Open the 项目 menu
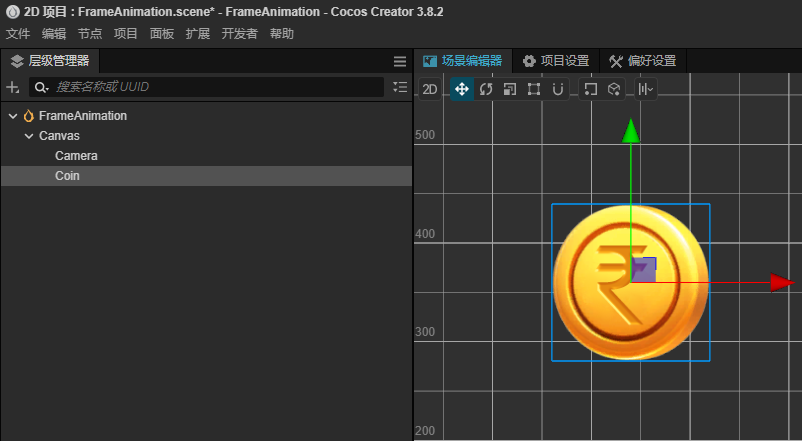Screen dimensions: 802x441 (126, 34)
